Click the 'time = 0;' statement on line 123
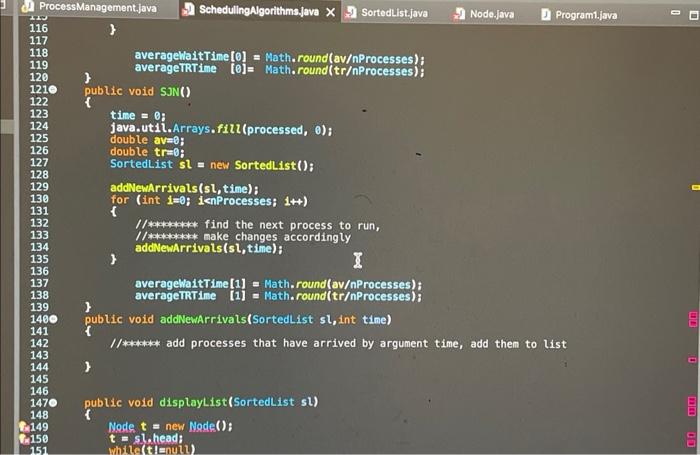The width and height of the screenshot is (700, 455). click(x=138, y=116)
